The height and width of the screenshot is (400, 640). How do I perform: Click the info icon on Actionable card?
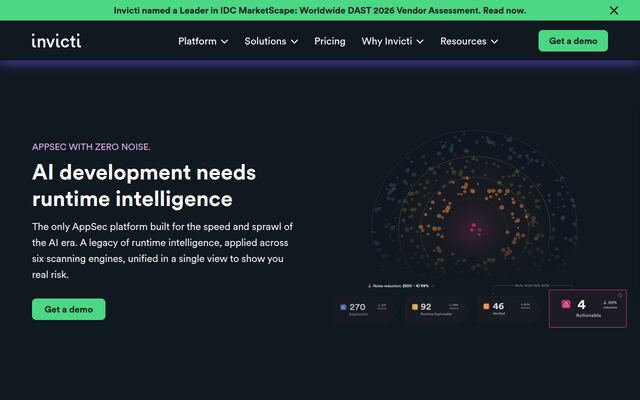620,295
